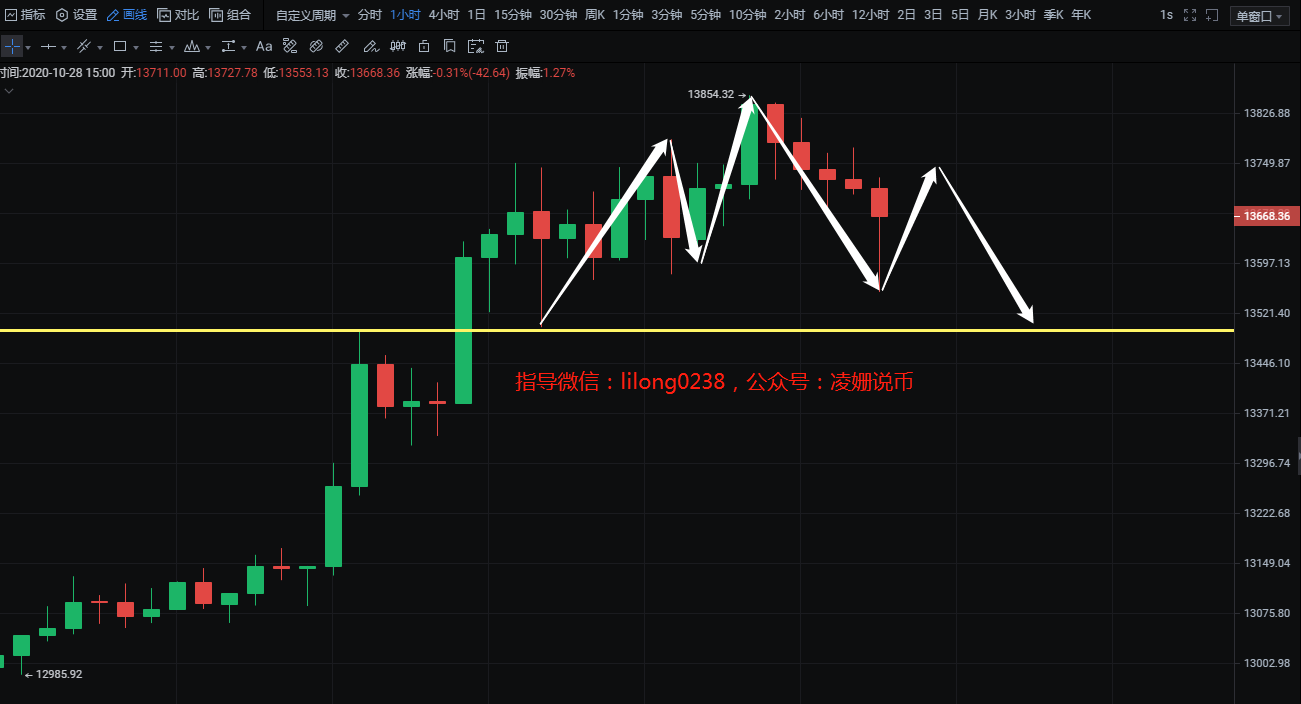Viewport: 1301px width, 704px height.
Task: Select the ruler measurement tool
Action: (x=342, y=46)
